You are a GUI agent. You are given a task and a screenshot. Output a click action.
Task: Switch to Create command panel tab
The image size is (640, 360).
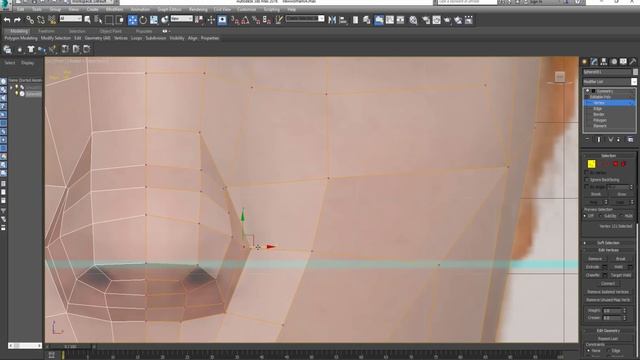pos(584,62)
